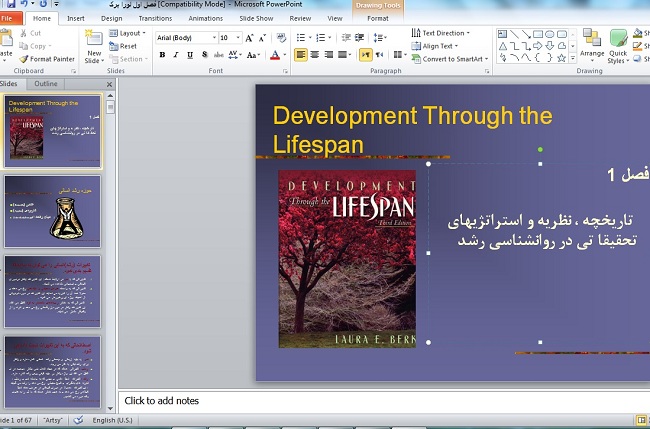Select the Text Box shape in the gallery

[502, 34]
